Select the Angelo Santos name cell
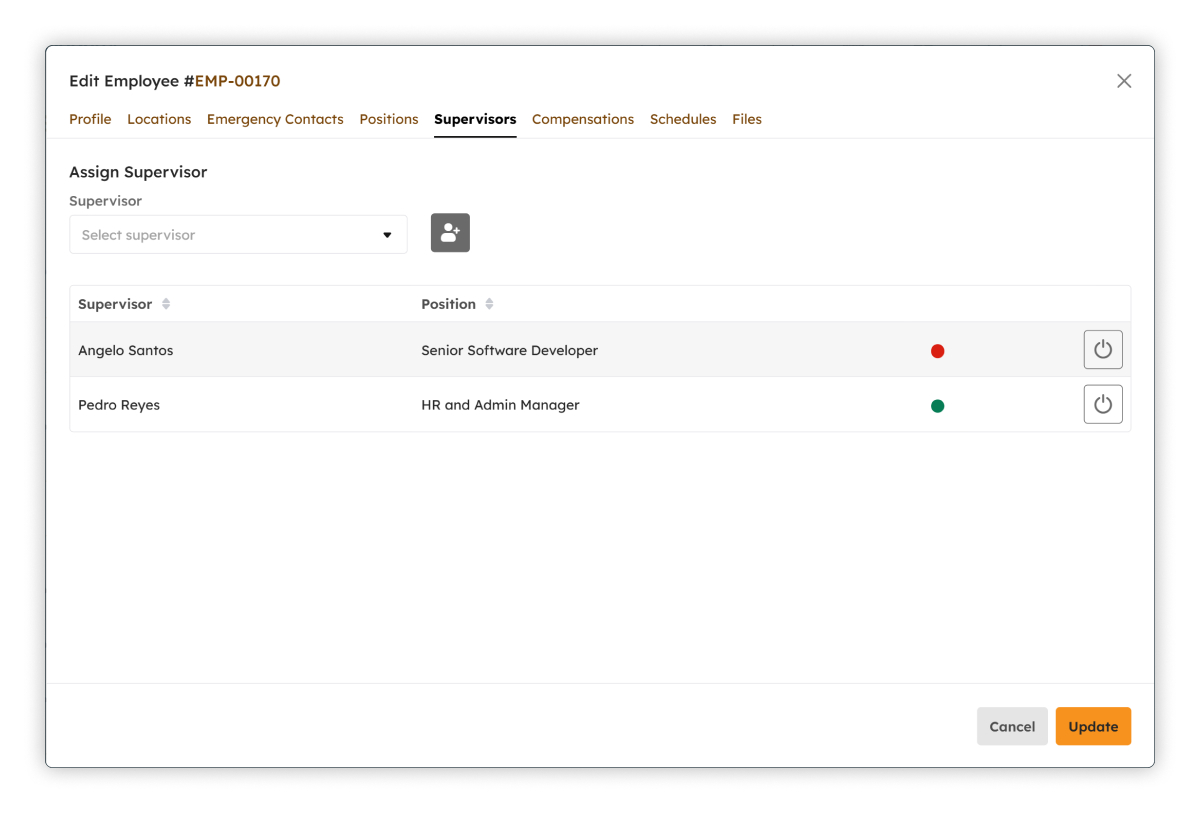 pos(126,350)
